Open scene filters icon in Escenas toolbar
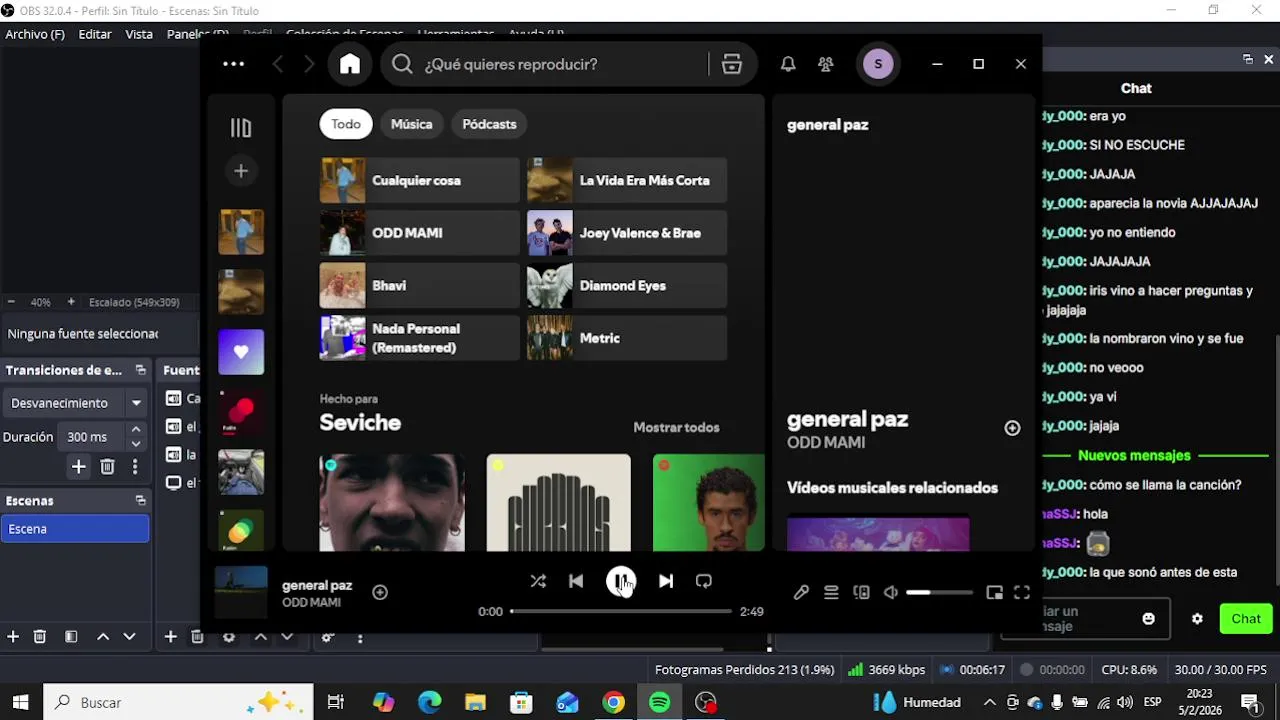Screen dimensions: 1280x720 [71, 636]
